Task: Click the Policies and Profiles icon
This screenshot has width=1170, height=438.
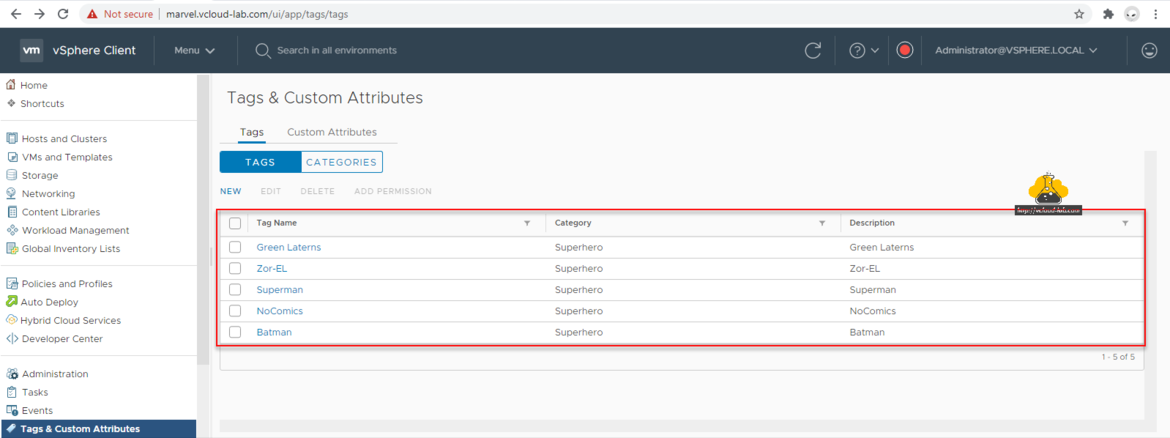Action: [x=11, y=284]
